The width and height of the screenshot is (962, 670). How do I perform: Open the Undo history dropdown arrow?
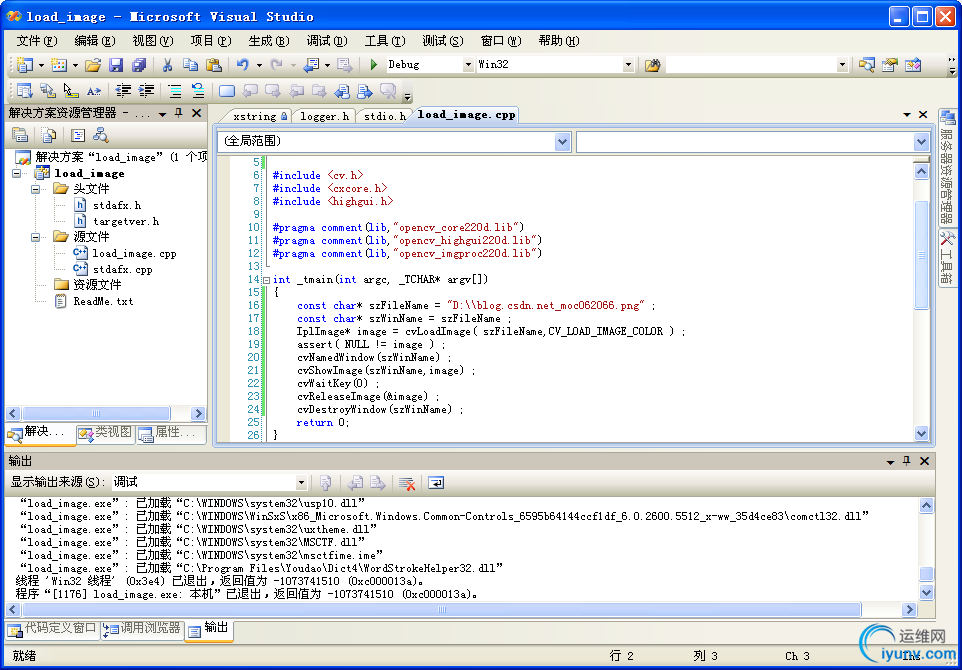(x=260, y=64)
